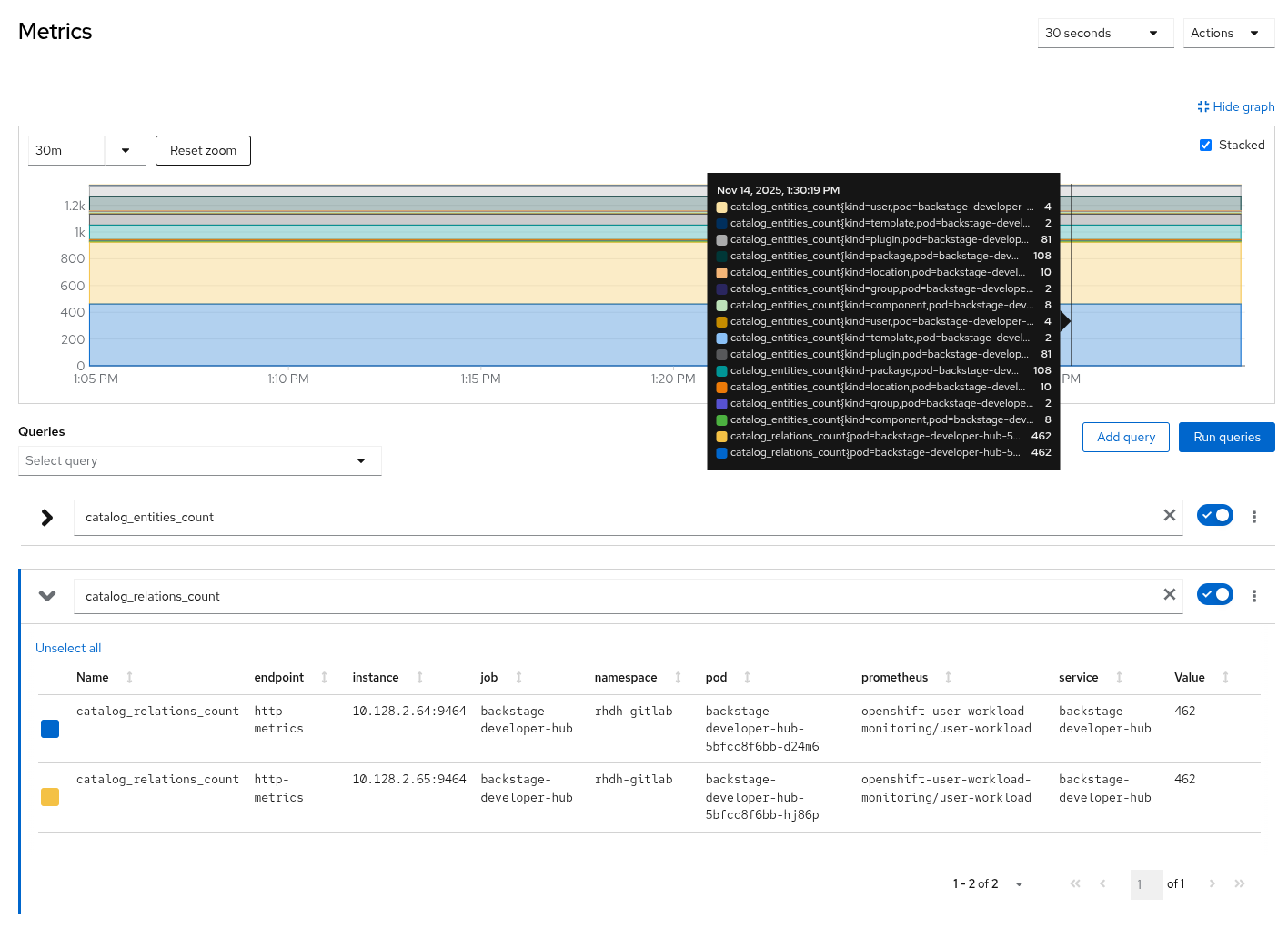
Task: Sort table by service column
Action: (x=1091, y=677)
